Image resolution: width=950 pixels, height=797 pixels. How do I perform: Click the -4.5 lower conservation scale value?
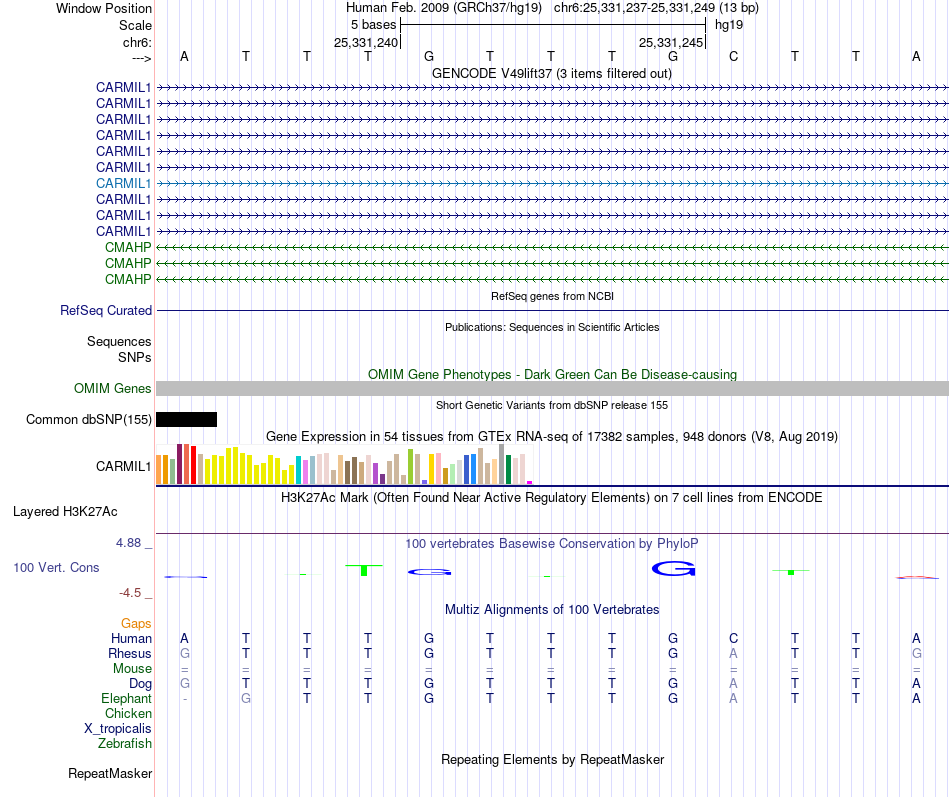pos(130,593)
